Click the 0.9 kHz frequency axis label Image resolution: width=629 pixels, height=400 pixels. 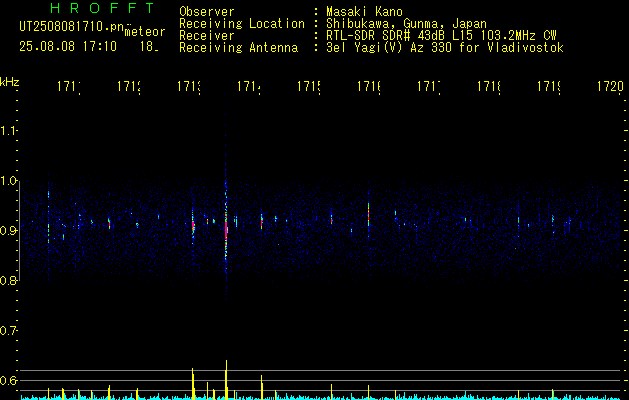[x=8, y=230]
